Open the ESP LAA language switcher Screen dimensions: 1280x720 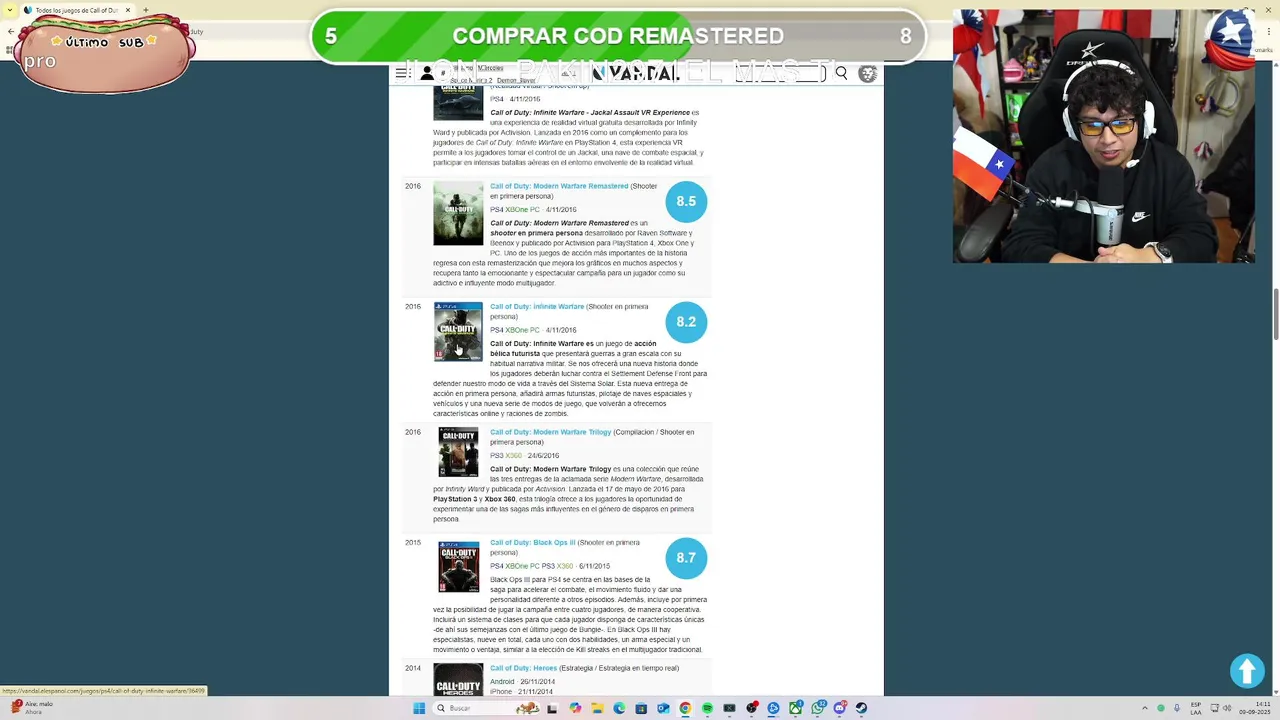[1196, 708]
